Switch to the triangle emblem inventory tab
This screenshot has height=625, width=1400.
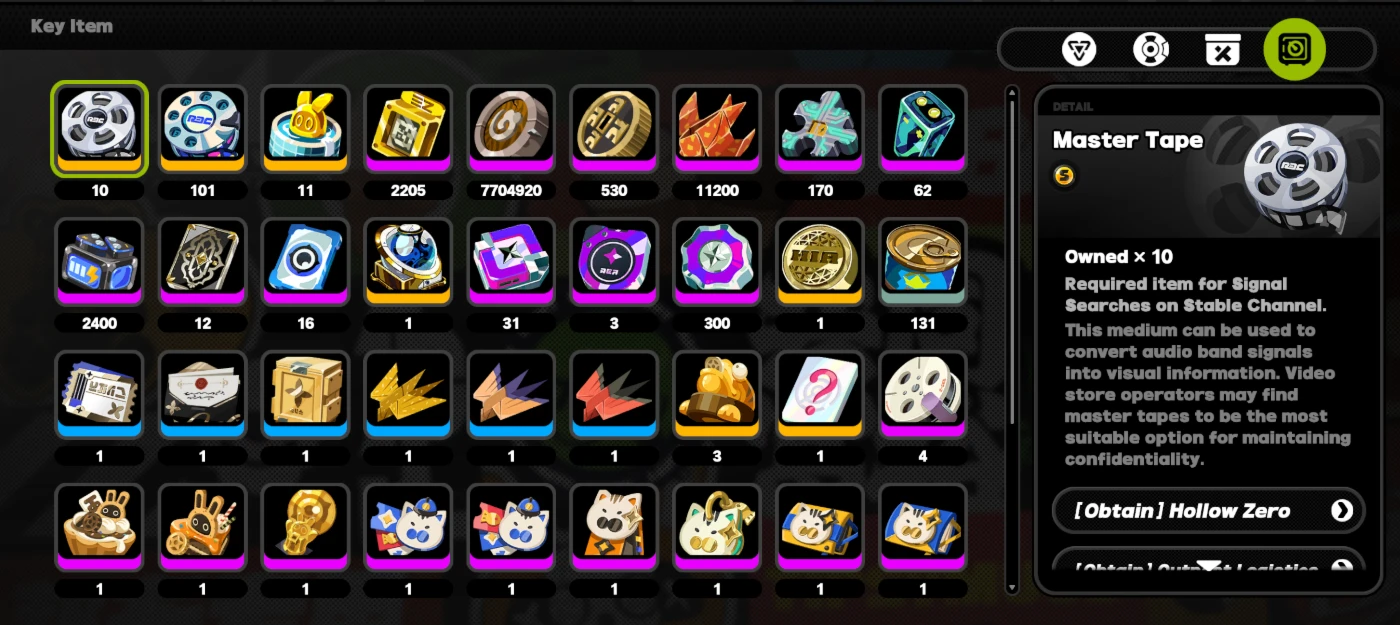[x=1079, y=49]
